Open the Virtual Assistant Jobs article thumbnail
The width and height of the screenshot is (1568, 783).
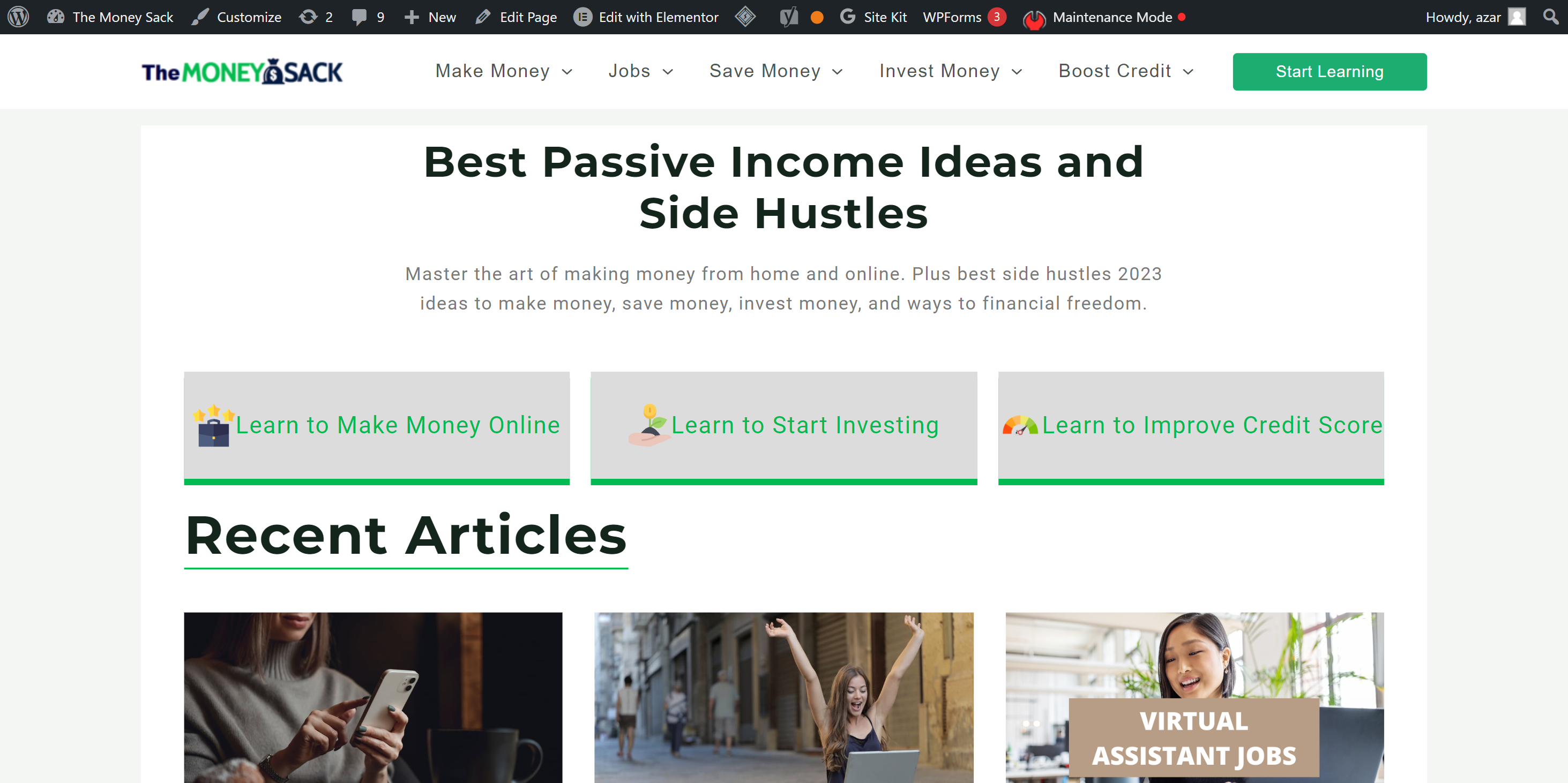click(1194, 697)
